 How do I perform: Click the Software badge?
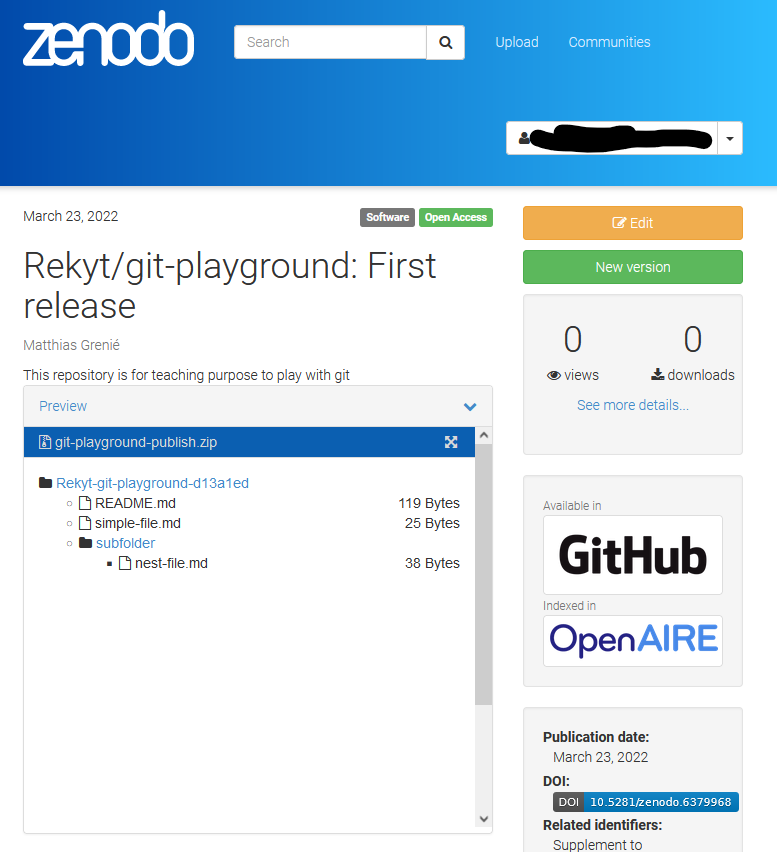[387, 217]
